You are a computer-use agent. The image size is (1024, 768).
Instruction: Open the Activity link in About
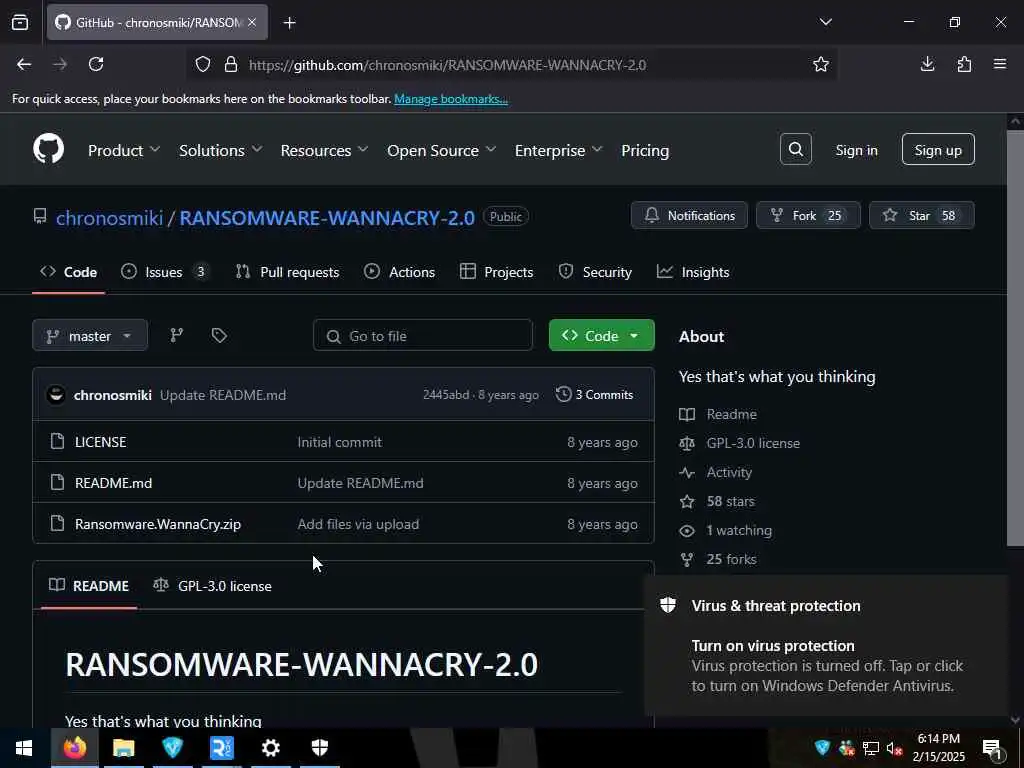(x=729, y=472)
